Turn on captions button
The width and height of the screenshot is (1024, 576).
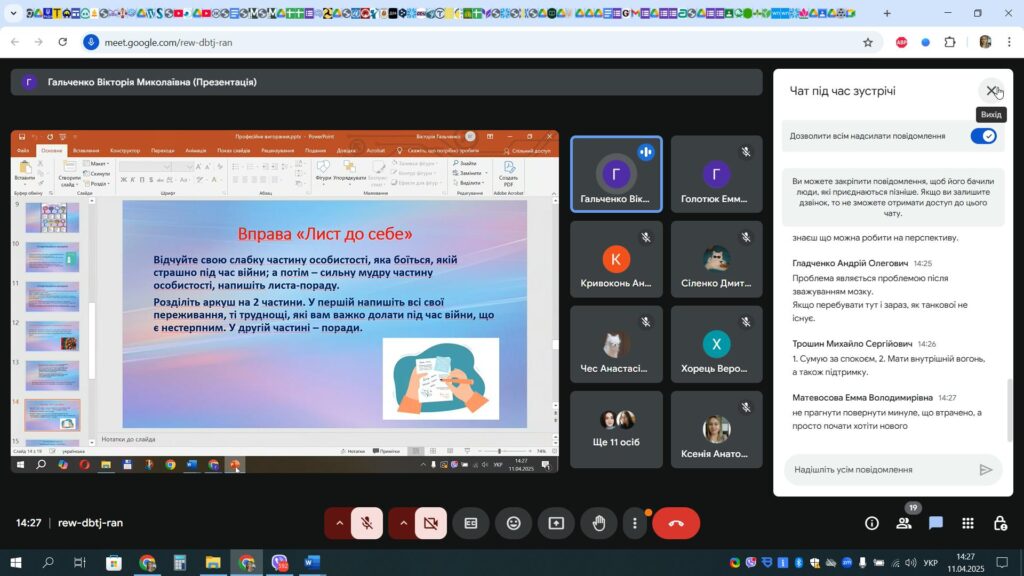(471, 523)
